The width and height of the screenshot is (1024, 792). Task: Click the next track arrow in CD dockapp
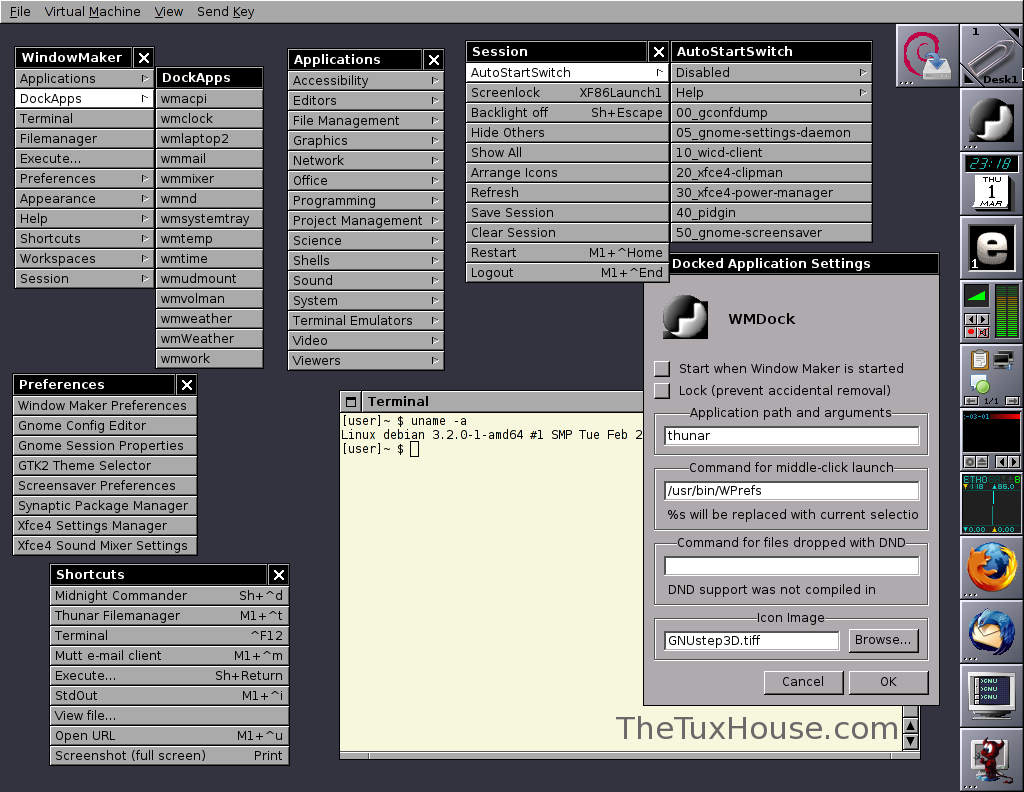(x=1014, y=462)
